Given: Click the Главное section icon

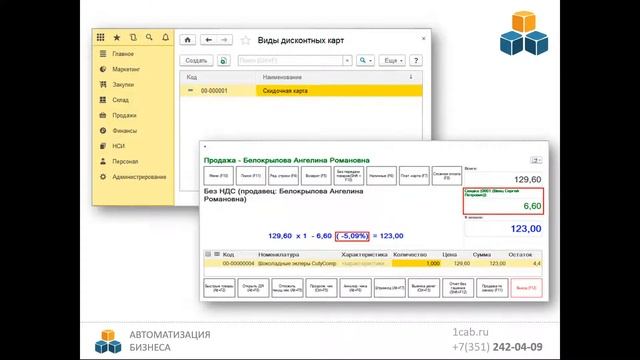Looking at the screenshot, I should point(103,53).
